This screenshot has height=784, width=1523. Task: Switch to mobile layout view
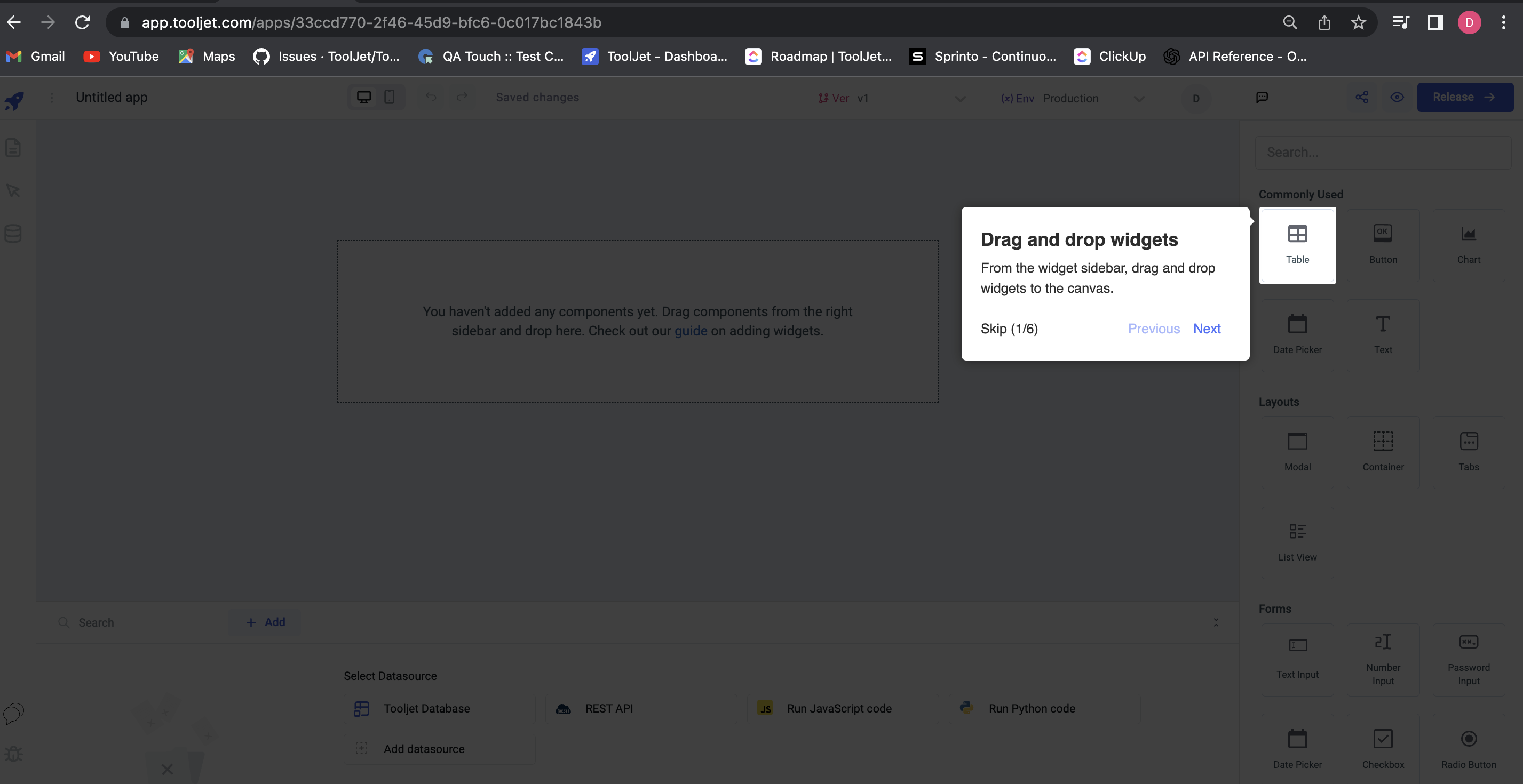coord(390,97)
